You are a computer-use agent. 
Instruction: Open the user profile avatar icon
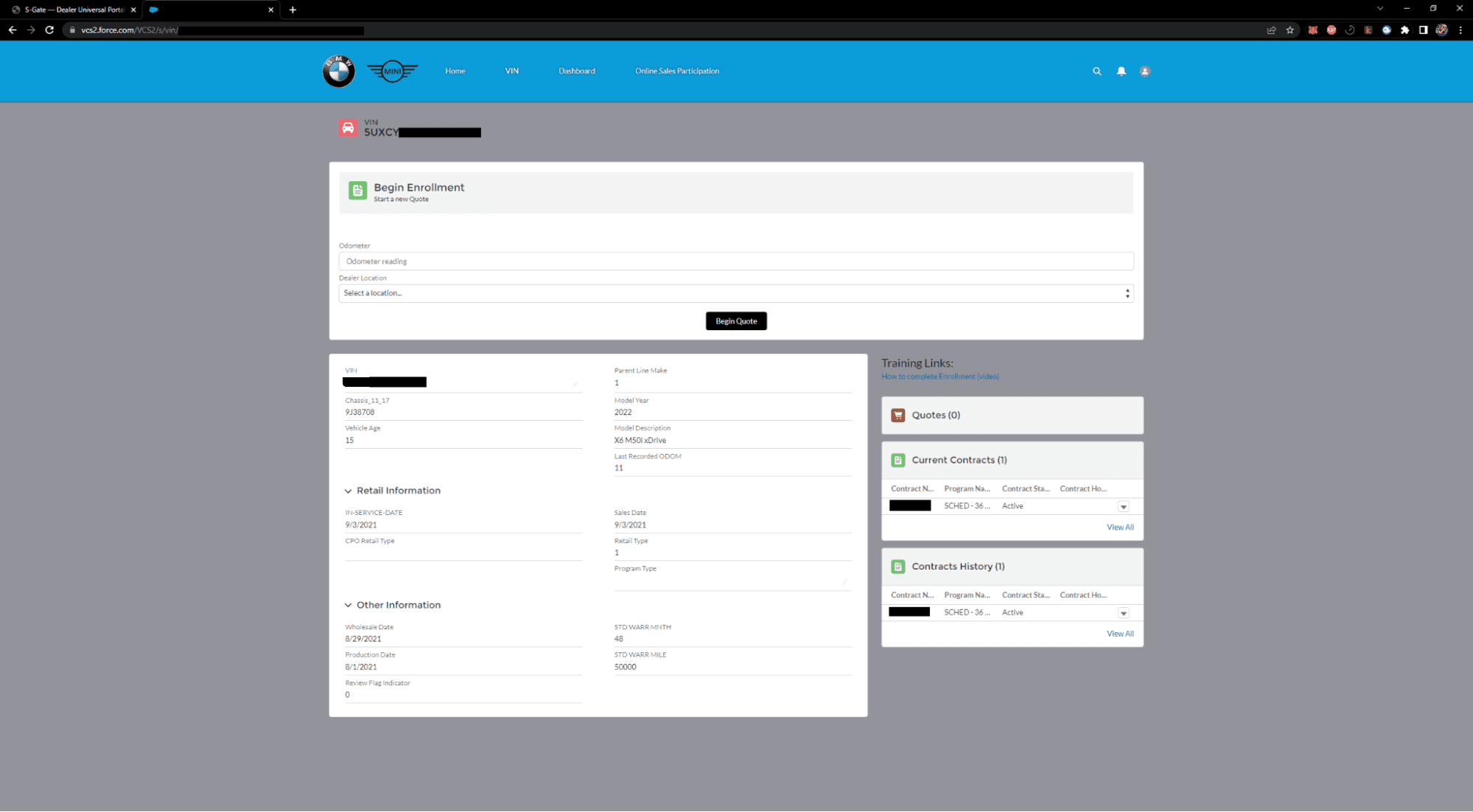tap(1144, 71)
